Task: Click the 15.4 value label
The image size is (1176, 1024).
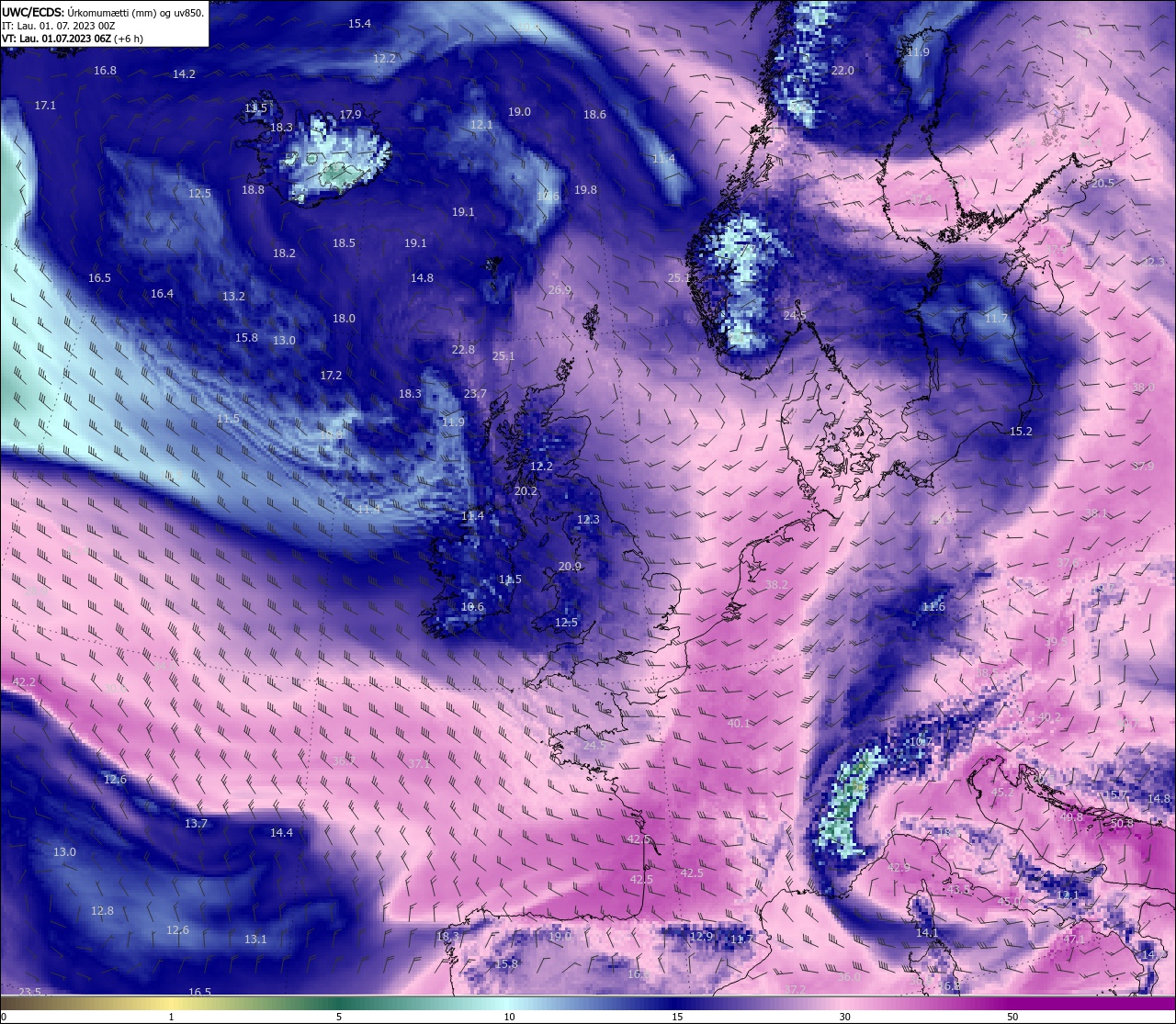Action: click(360, 24)
